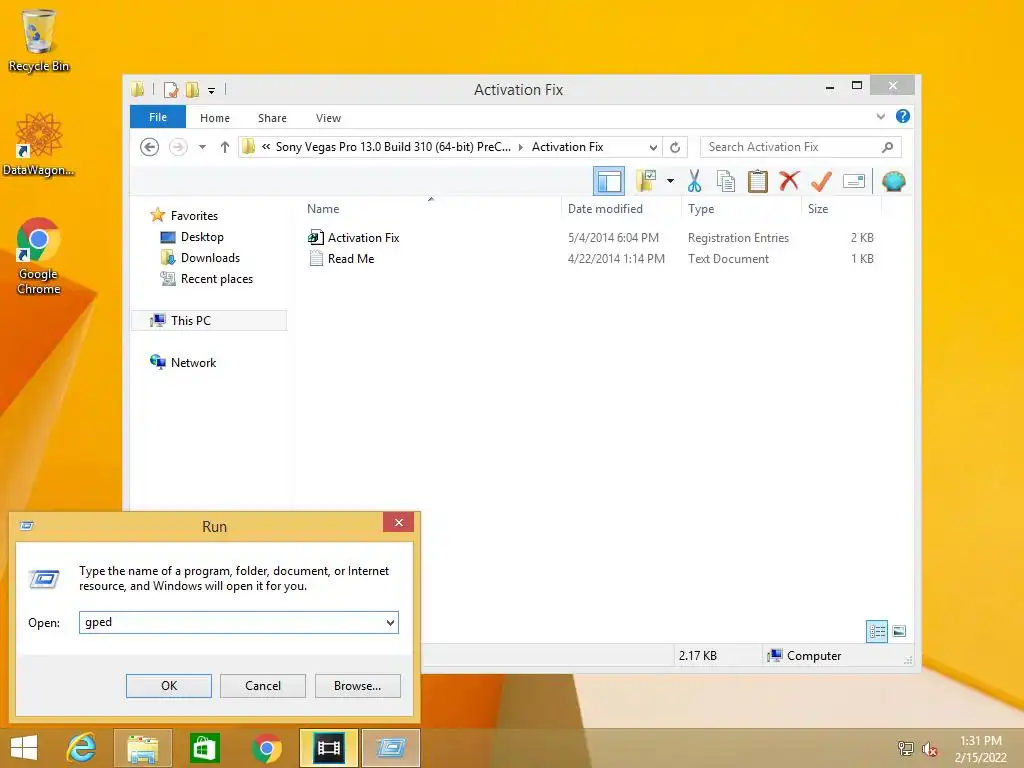1024x768 pixels.
Task: Open the Share ribbon tab
Action: tap(272, 118)
